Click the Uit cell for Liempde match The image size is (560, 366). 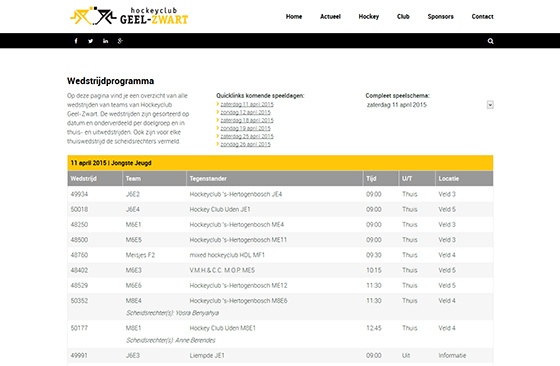click(406, 356)
